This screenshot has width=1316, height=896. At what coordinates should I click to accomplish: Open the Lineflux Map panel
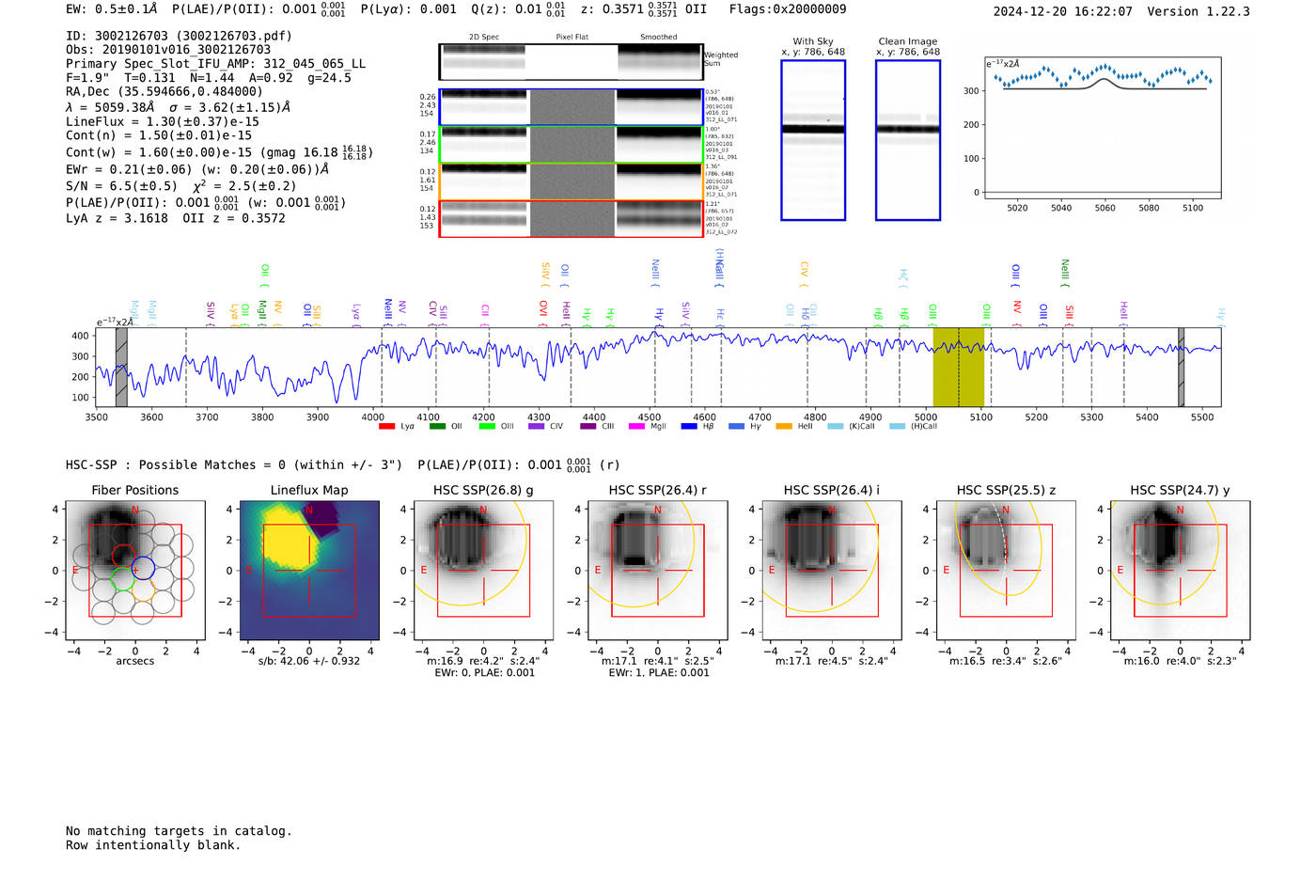click(309, 571)
